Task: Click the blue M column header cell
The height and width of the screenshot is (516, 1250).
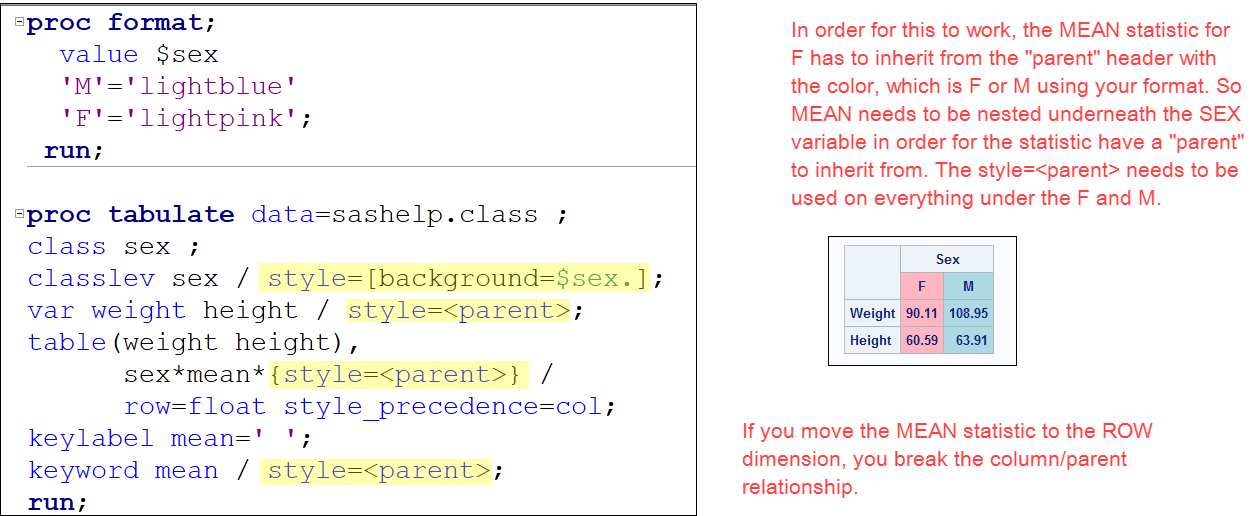Action: (967, 286)
